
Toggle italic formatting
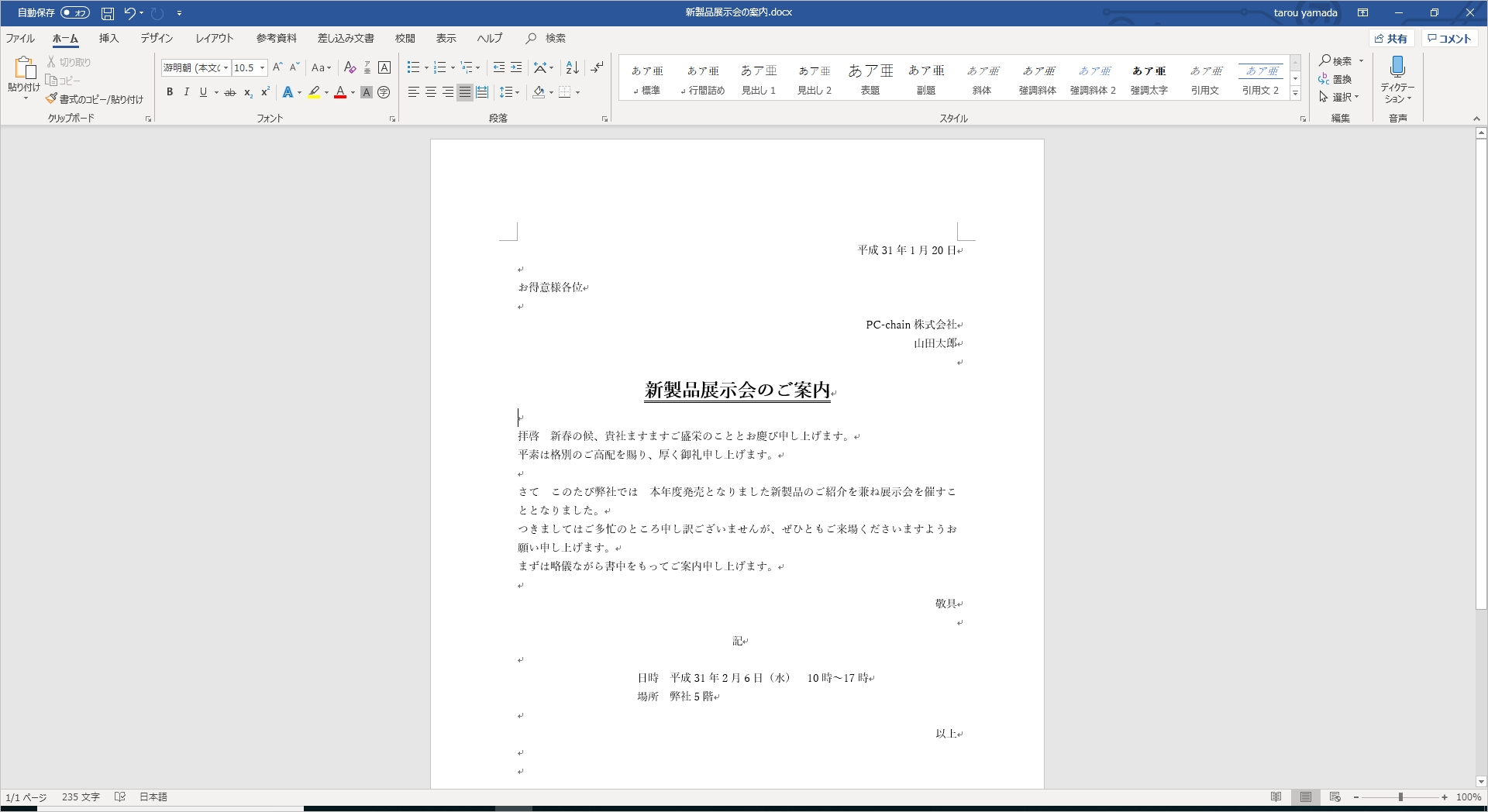point(187,92)
